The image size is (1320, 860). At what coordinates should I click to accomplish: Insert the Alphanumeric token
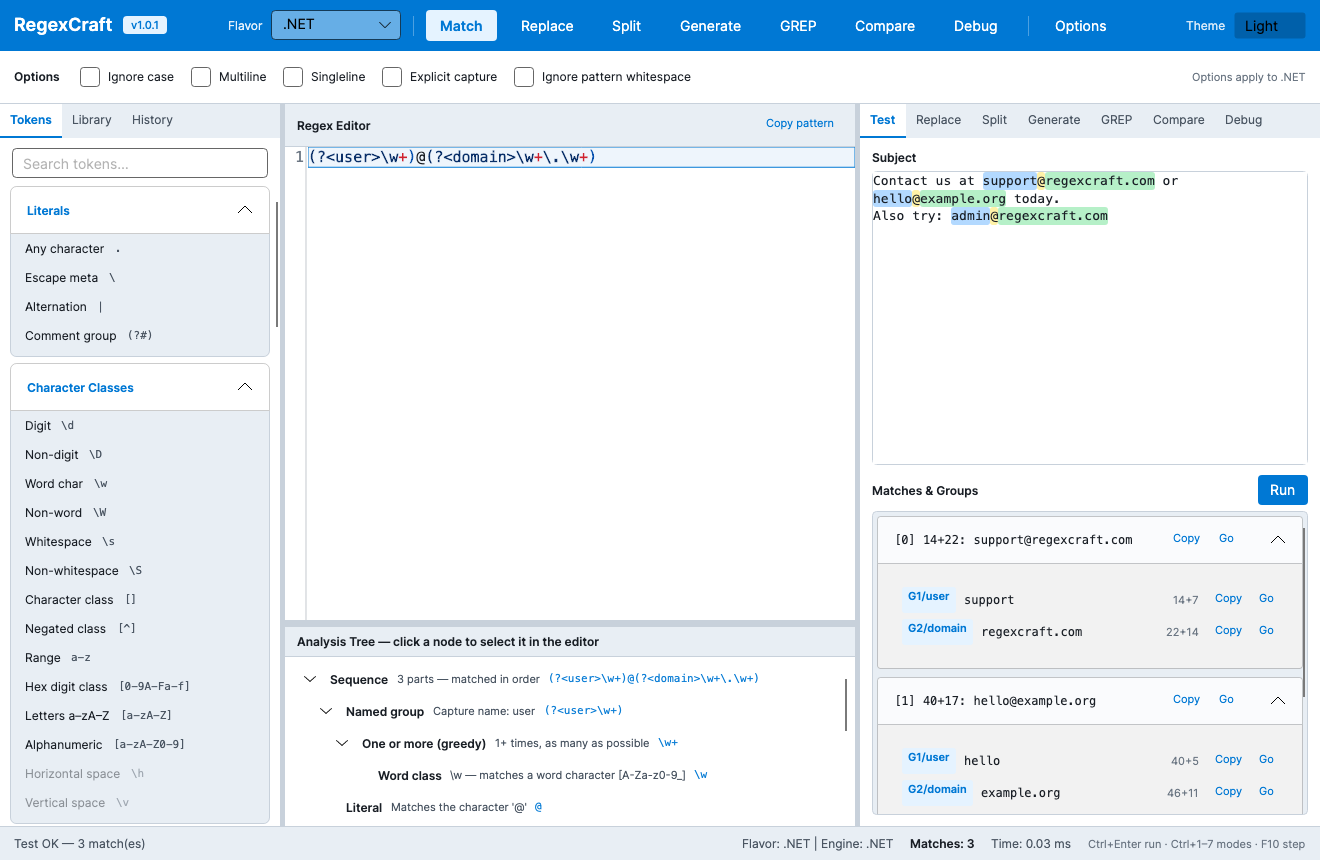tap(140, 745)
